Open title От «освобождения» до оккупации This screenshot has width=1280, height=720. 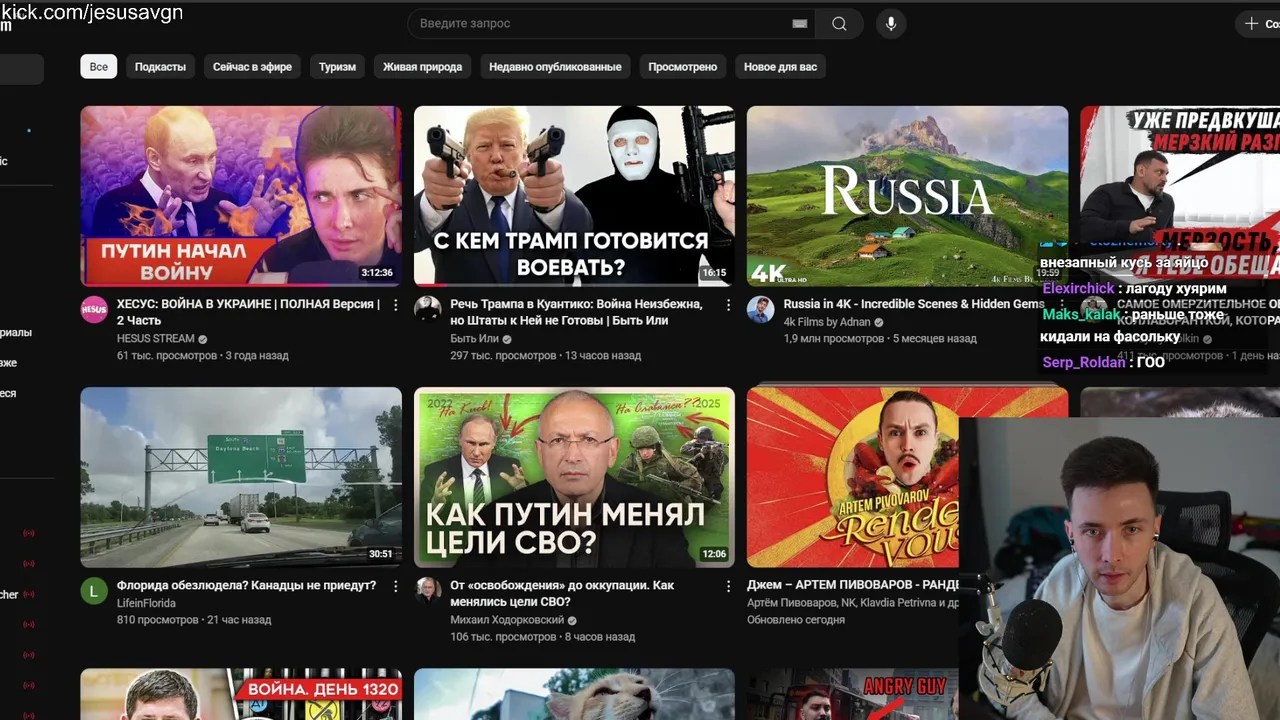coord(562,593)
